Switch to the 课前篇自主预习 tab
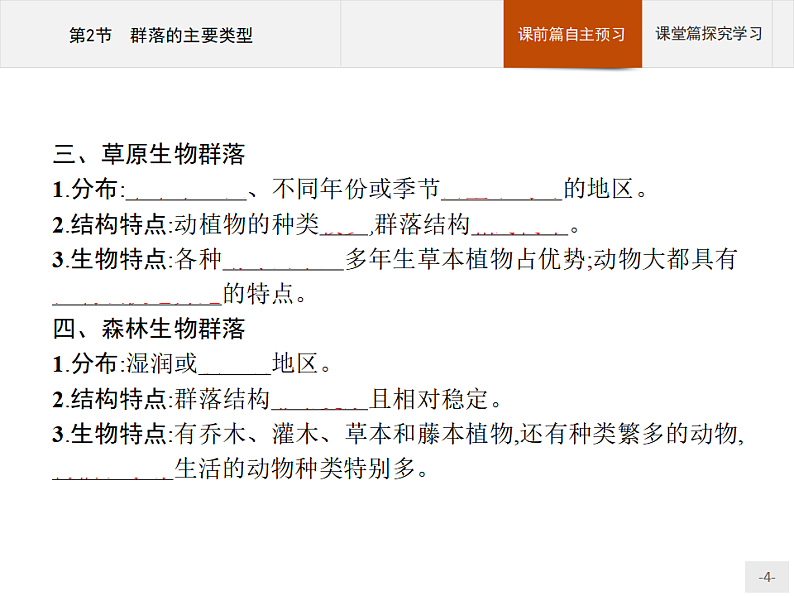 click(x=572, y=34)
